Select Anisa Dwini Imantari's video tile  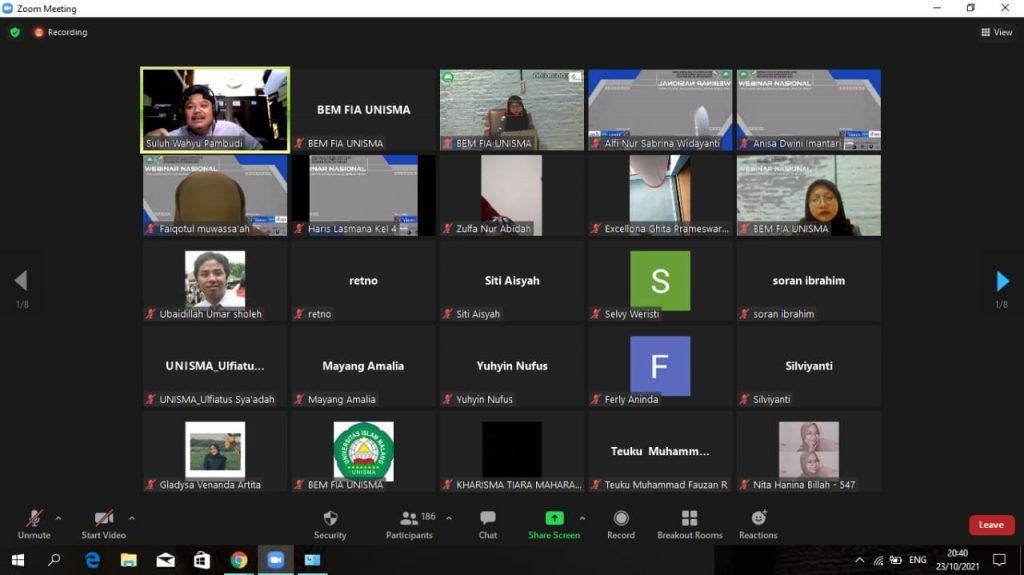click(x=808, y=110)
